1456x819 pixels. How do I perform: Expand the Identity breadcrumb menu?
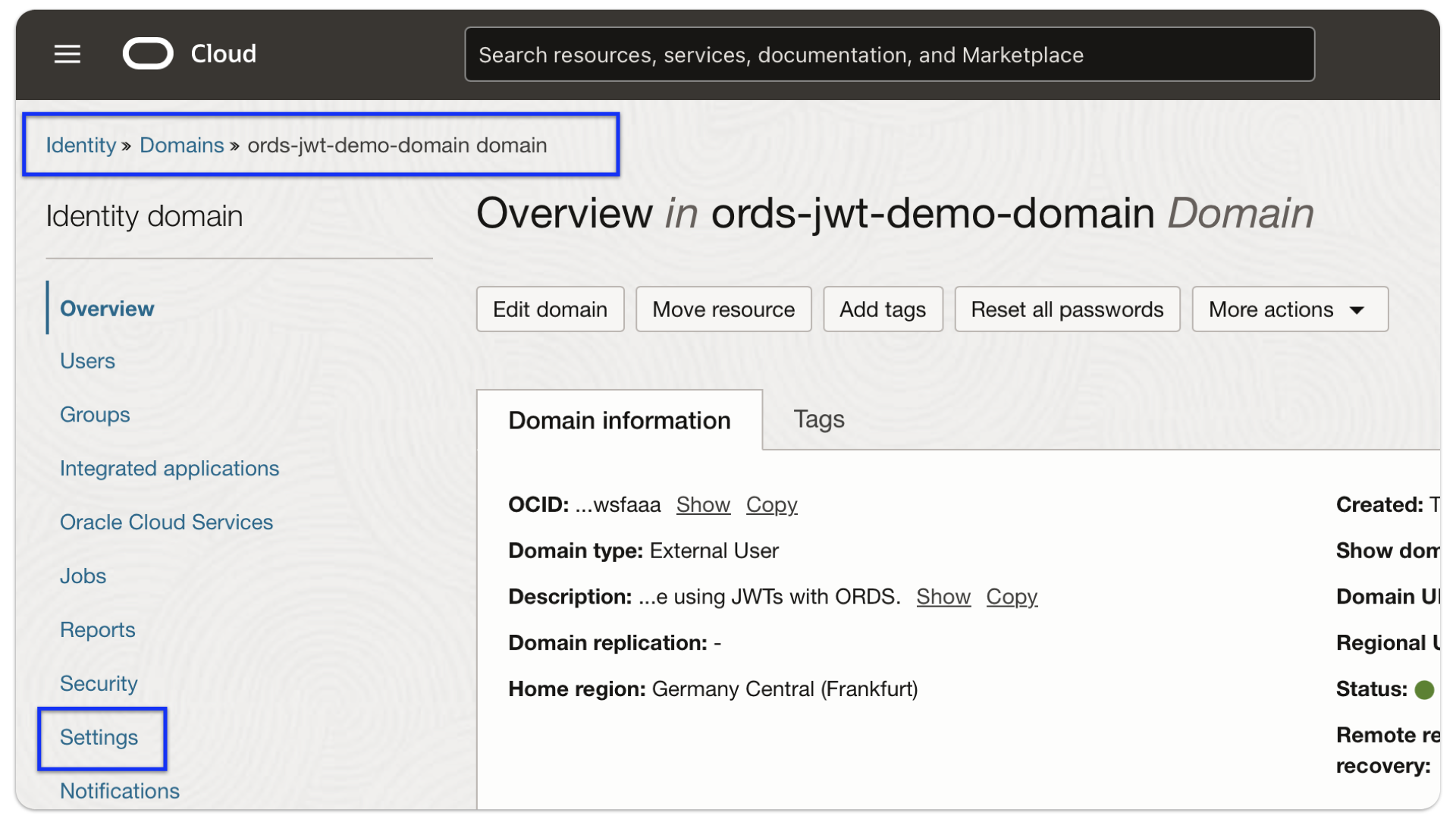[x=79, y=145]
